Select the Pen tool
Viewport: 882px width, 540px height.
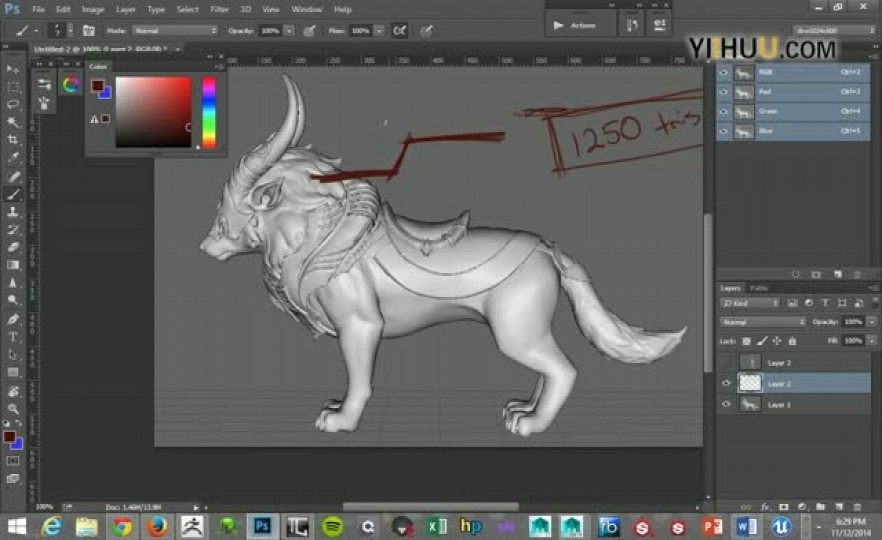[12, 319]
